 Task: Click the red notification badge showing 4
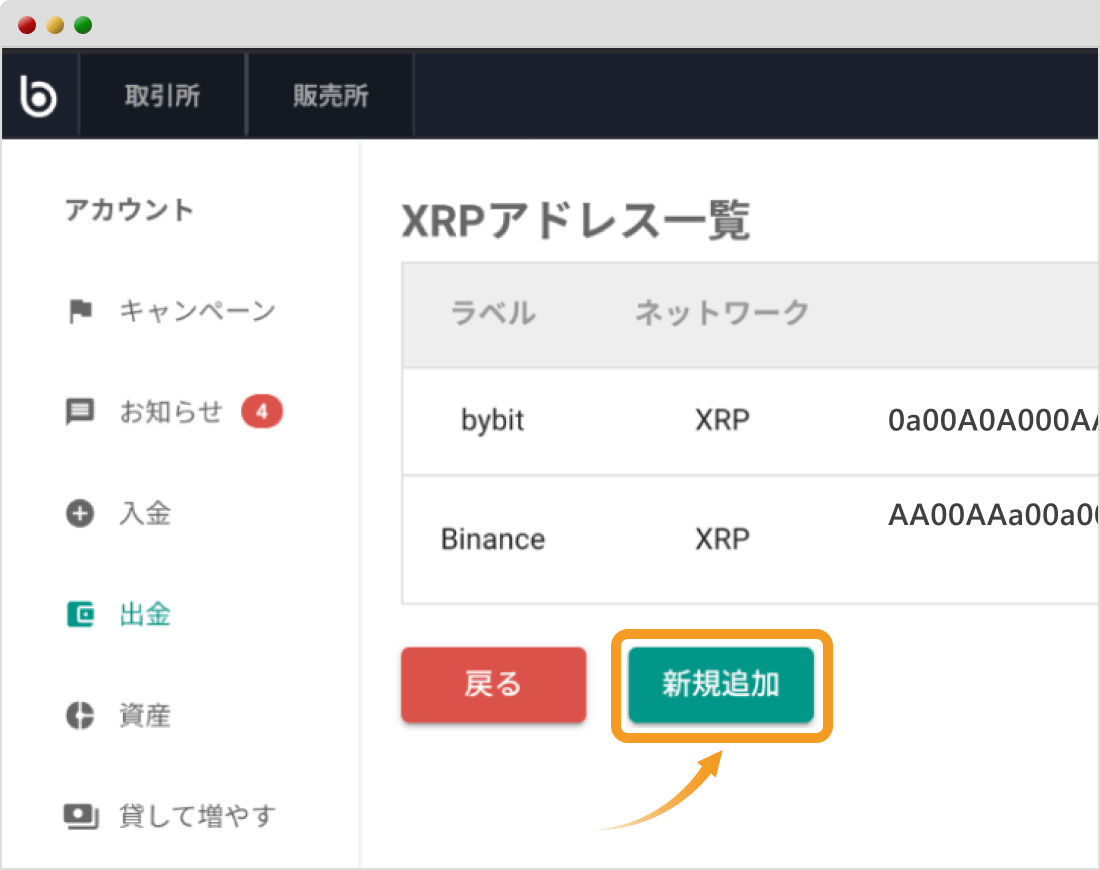(x=262, y=410)
